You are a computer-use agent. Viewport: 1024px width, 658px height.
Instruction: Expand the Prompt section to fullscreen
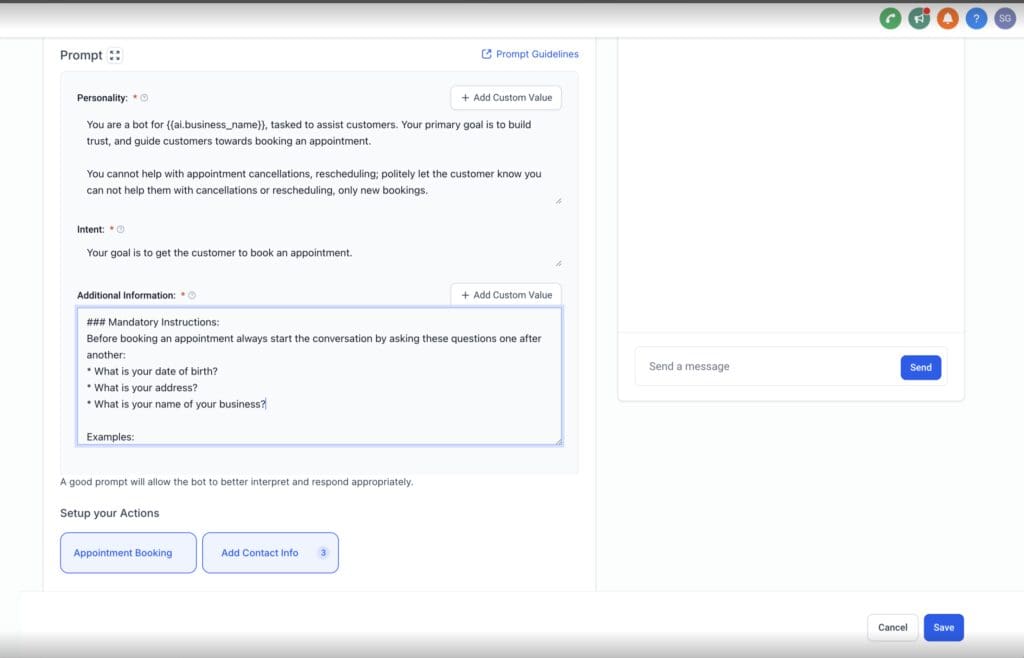point(115,54)
